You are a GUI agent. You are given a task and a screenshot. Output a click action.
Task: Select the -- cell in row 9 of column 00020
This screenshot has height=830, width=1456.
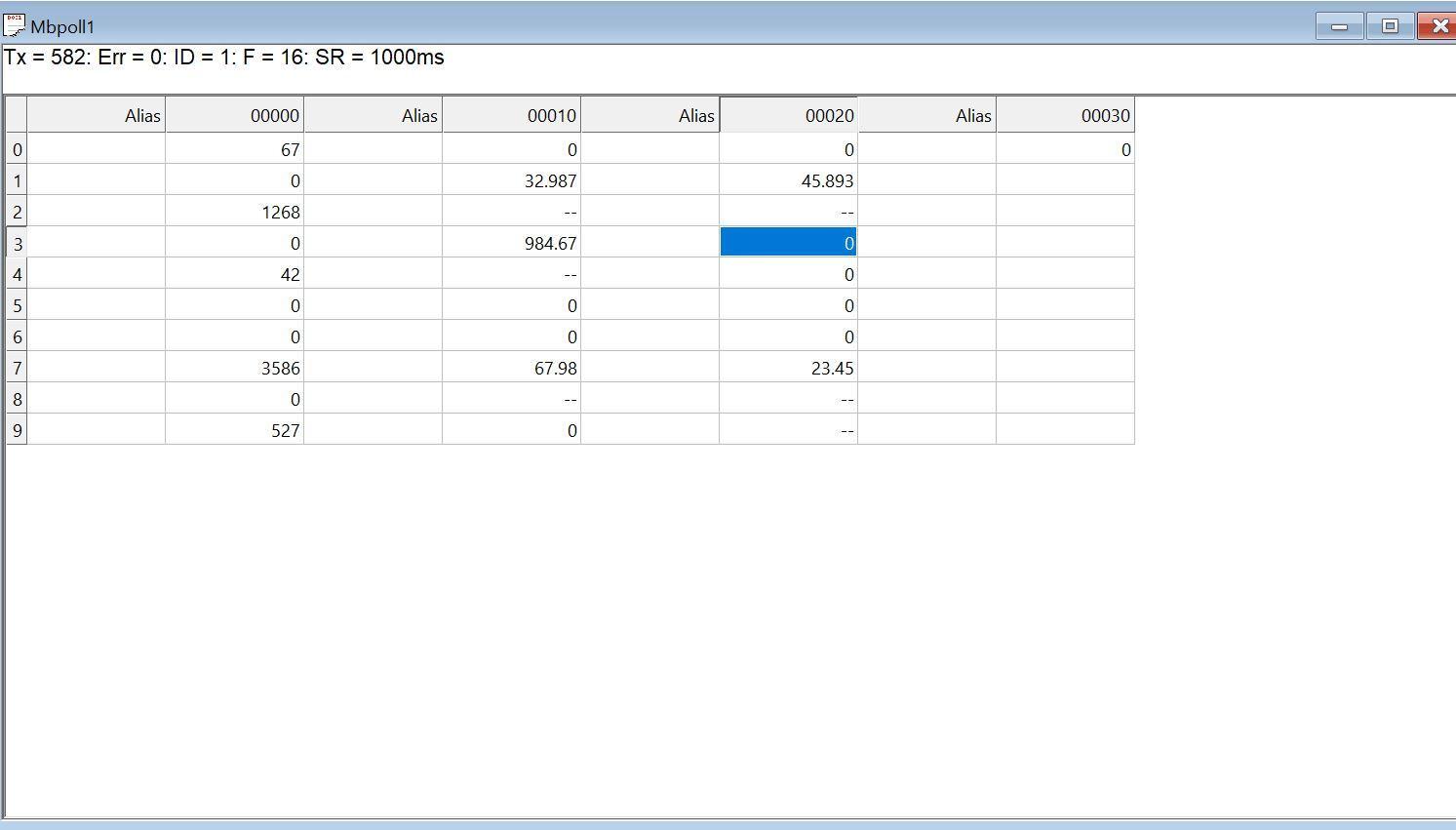click(789, 430)
